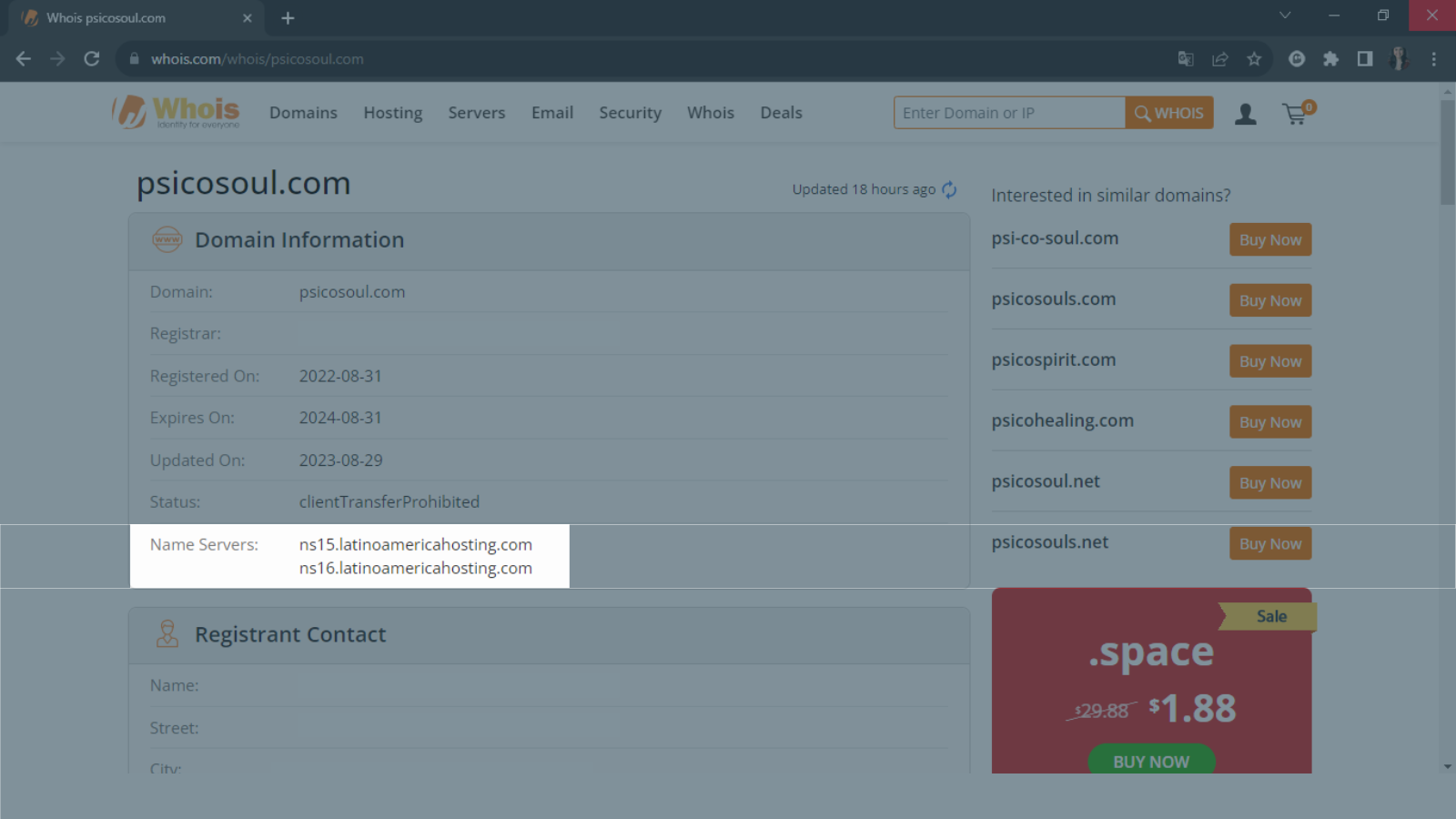Click the lock icon in address bar
The image size is (1456, 819).
click(135, 59)
